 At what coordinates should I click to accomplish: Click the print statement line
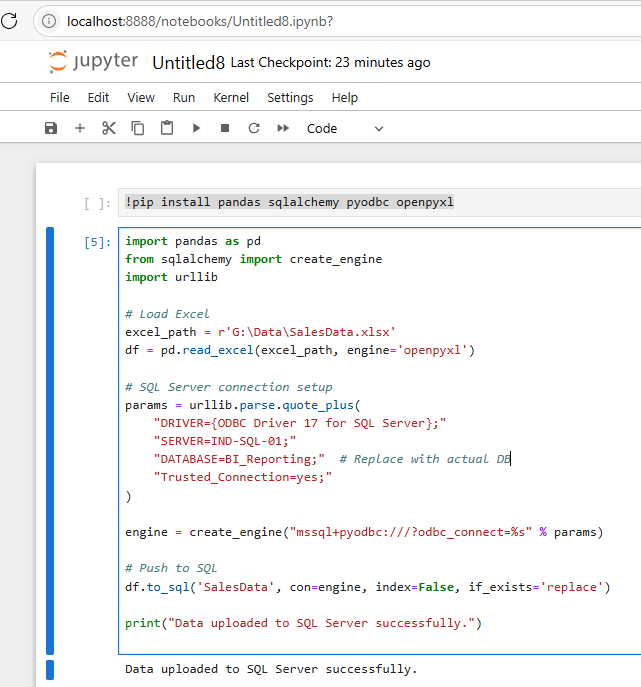click(x=303, y=623)
